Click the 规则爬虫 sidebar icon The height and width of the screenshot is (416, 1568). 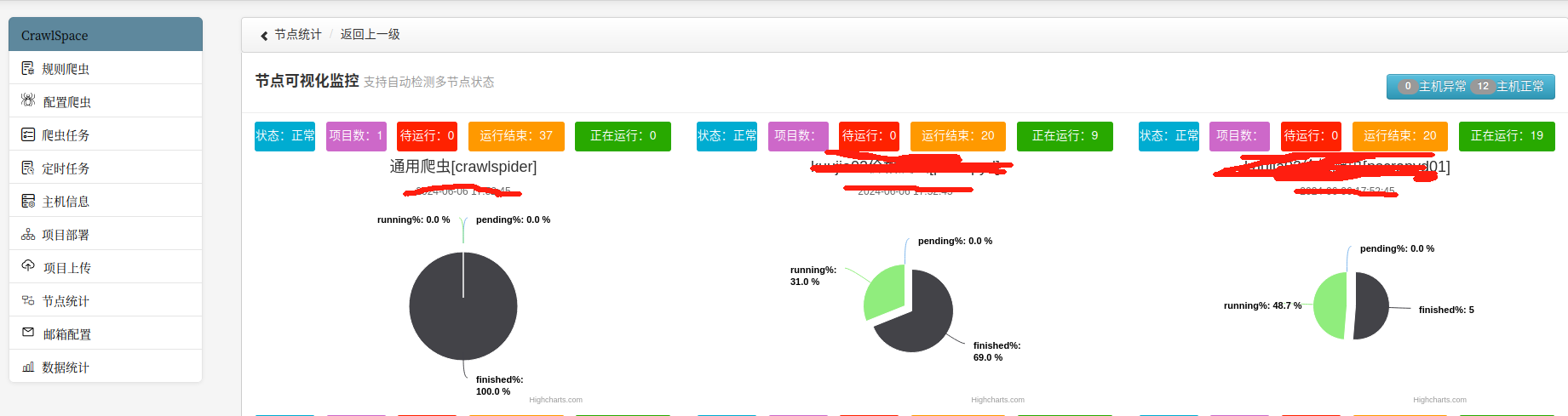28,68
